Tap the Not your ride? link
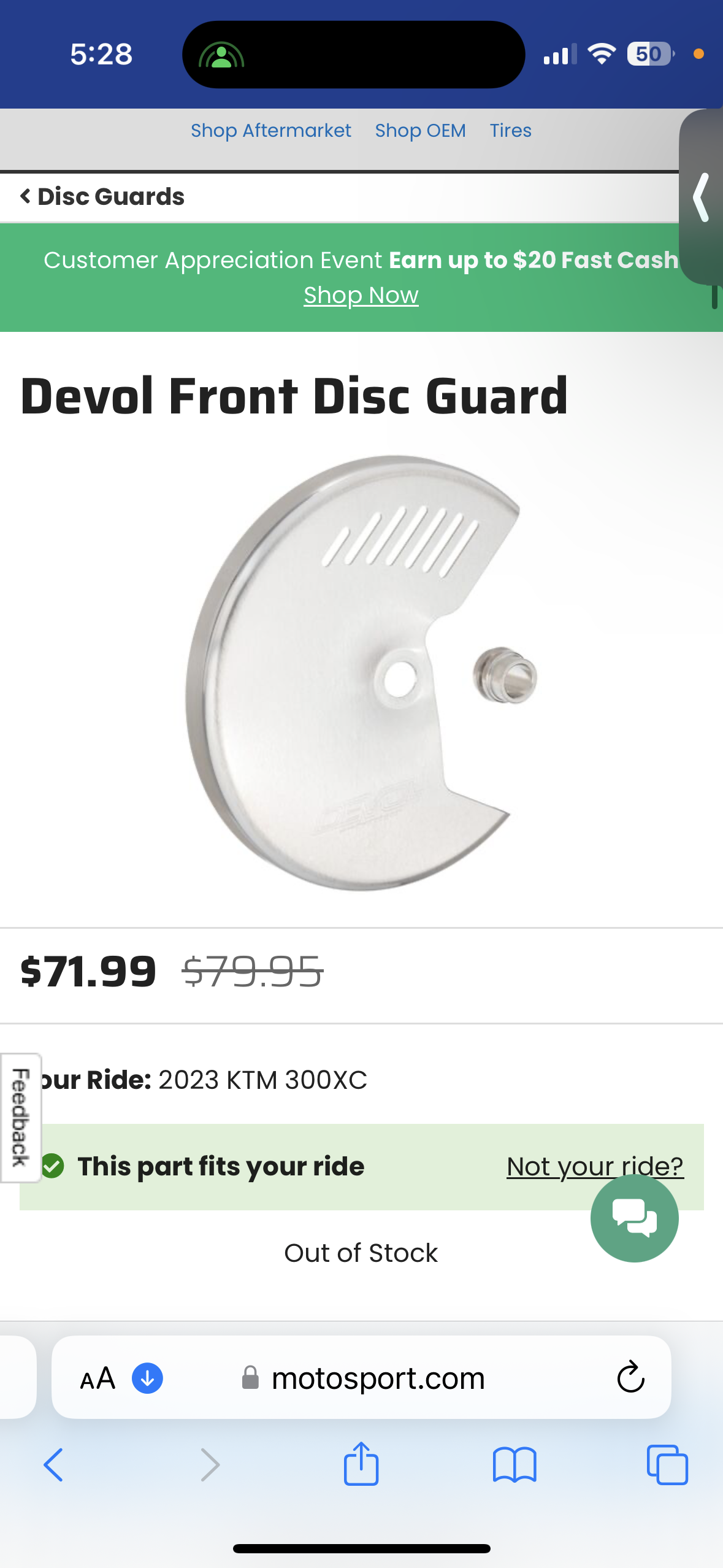The width and height of the screenshot is (723, 1568). pos(595,1166)
